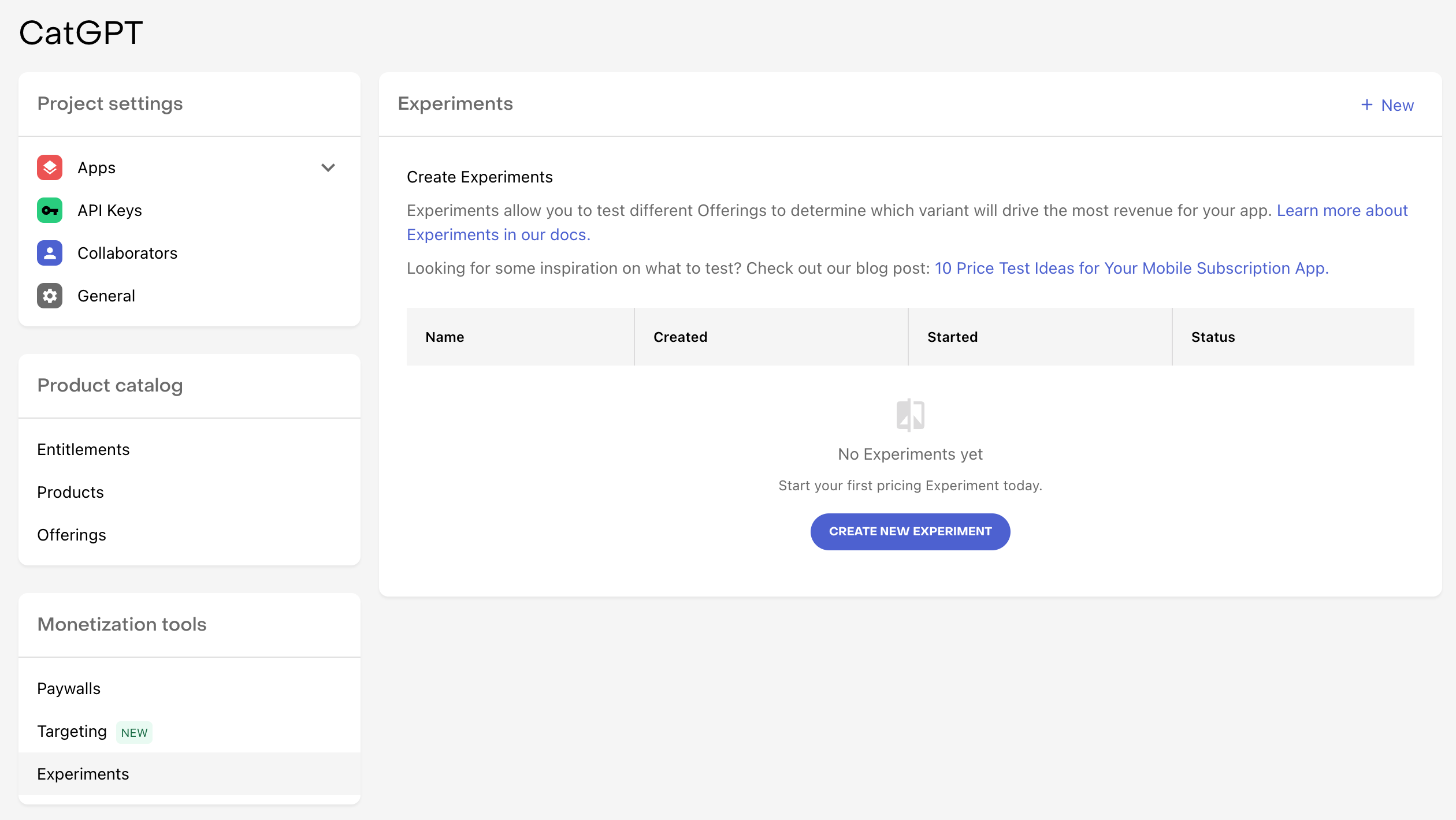Navigate to Paywalls
This screenshot has height=820, width=1456.
pos(190,688)
